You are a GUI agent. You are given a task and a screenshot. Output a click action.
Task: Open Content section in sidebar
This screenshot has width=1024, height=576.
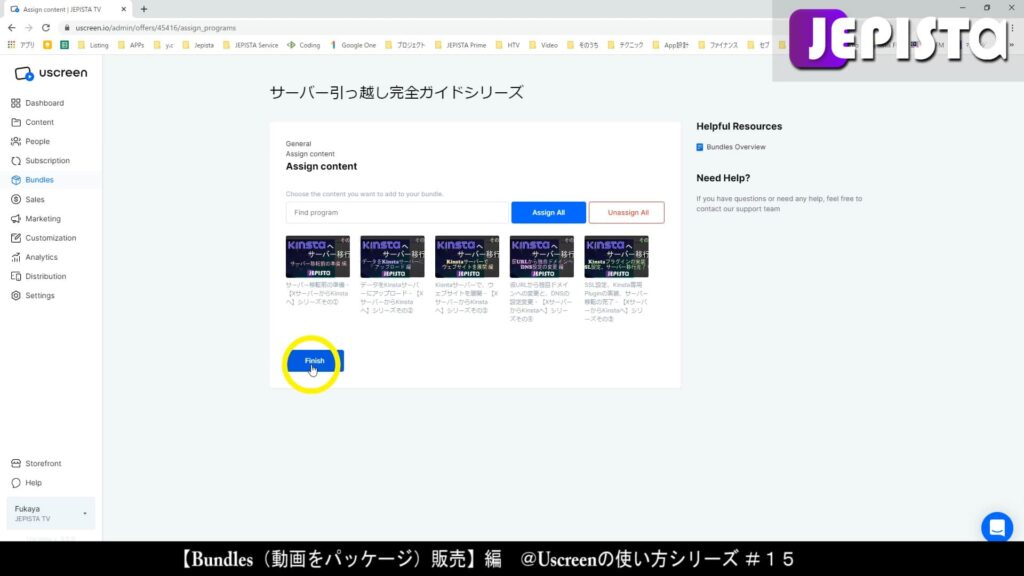click(39, 122)
